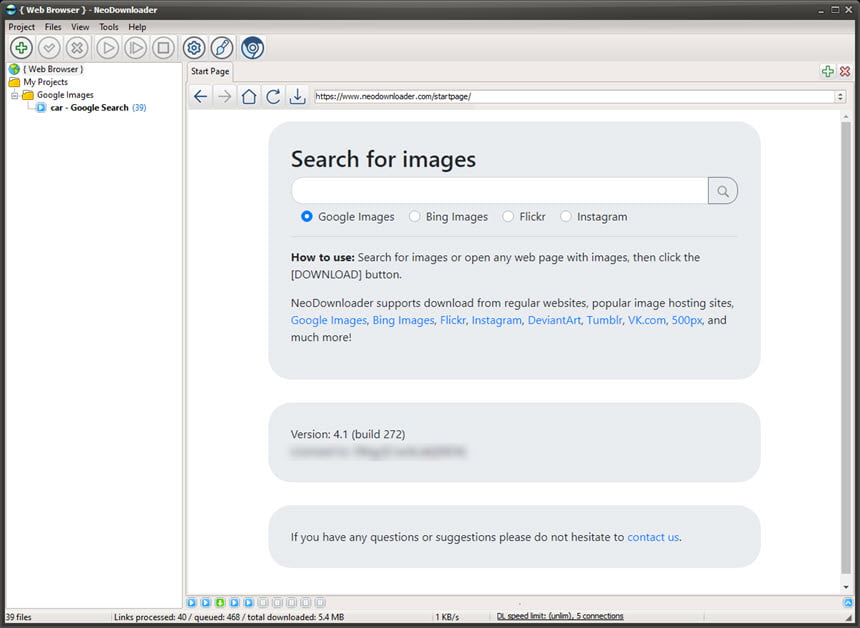Switch to the Start Page tab
This screenshot has width=860, height=628.
coord(210,71)
